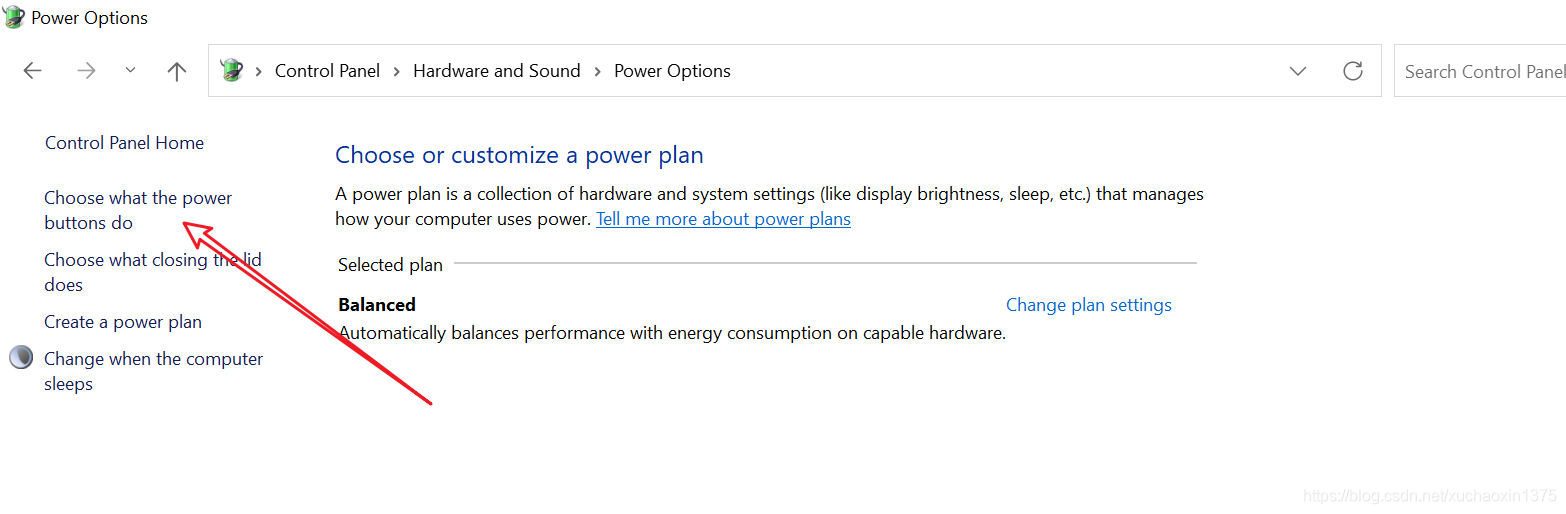Screen dimensions: 1566x514
Task: Open Tell me more about power plans
Action: coord(723,219)
